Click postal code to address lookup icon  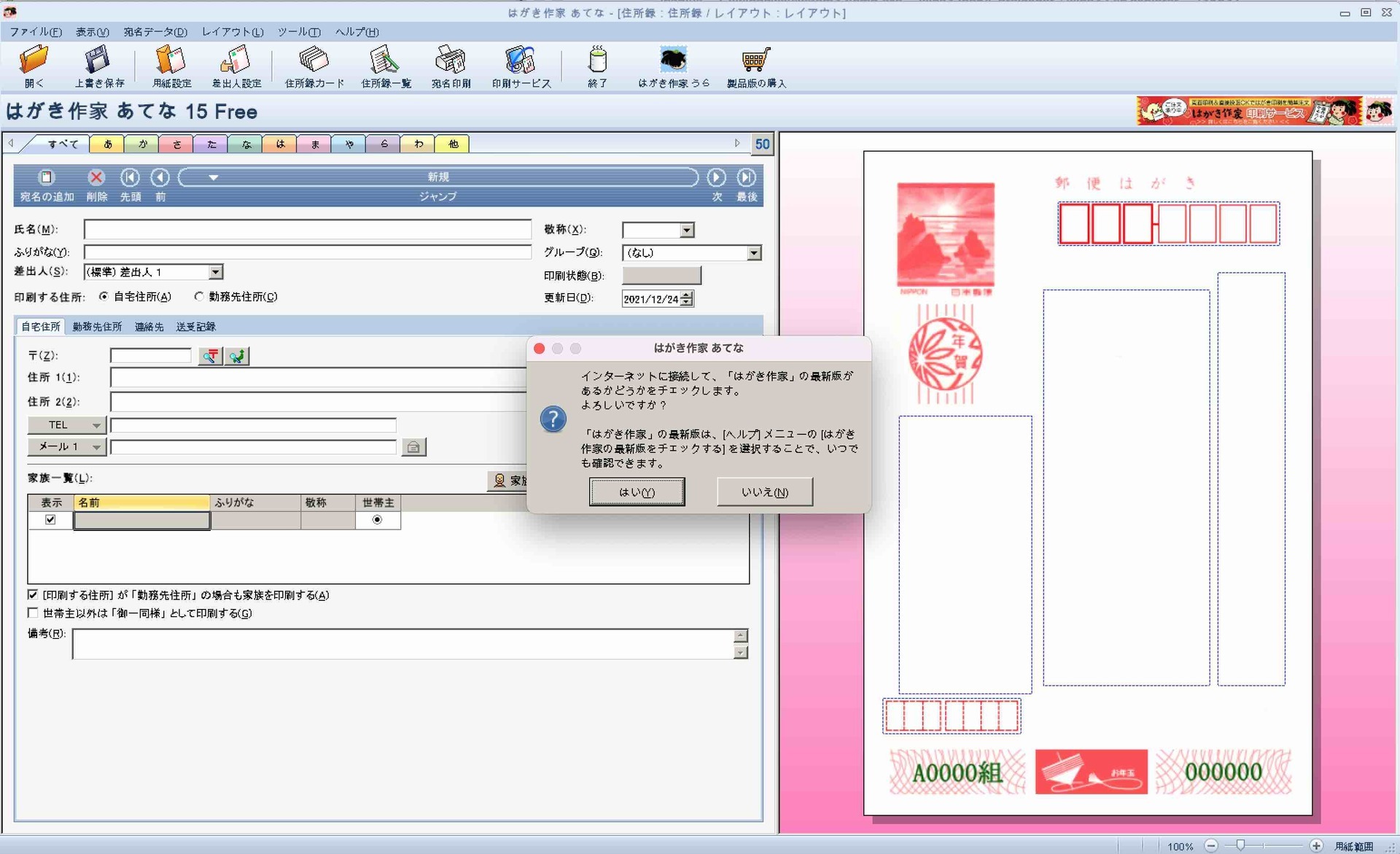(211, 356)
